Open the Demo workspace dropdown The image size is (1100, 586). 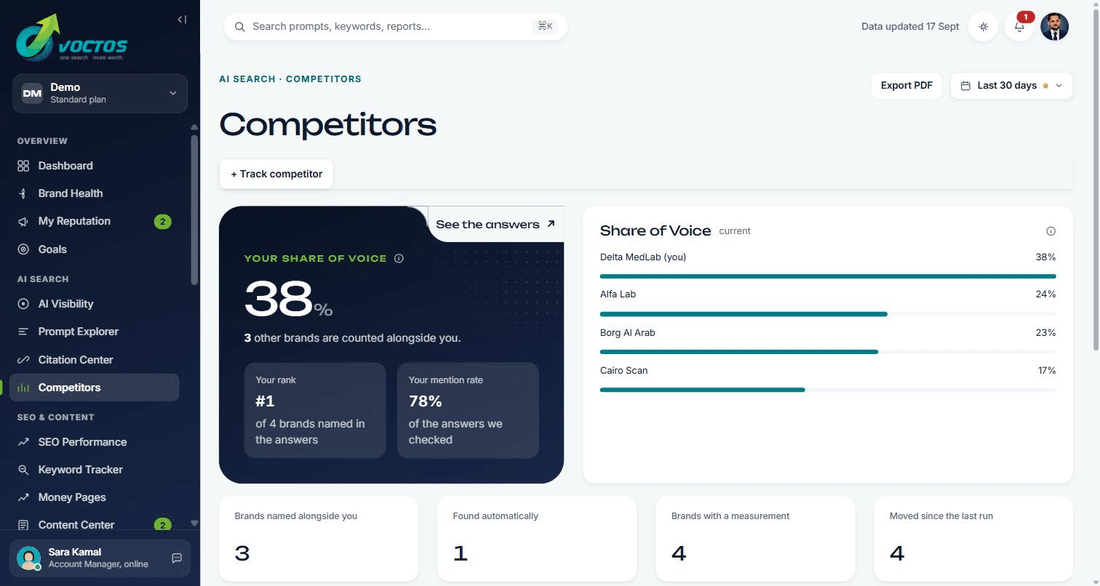(100, 93)
